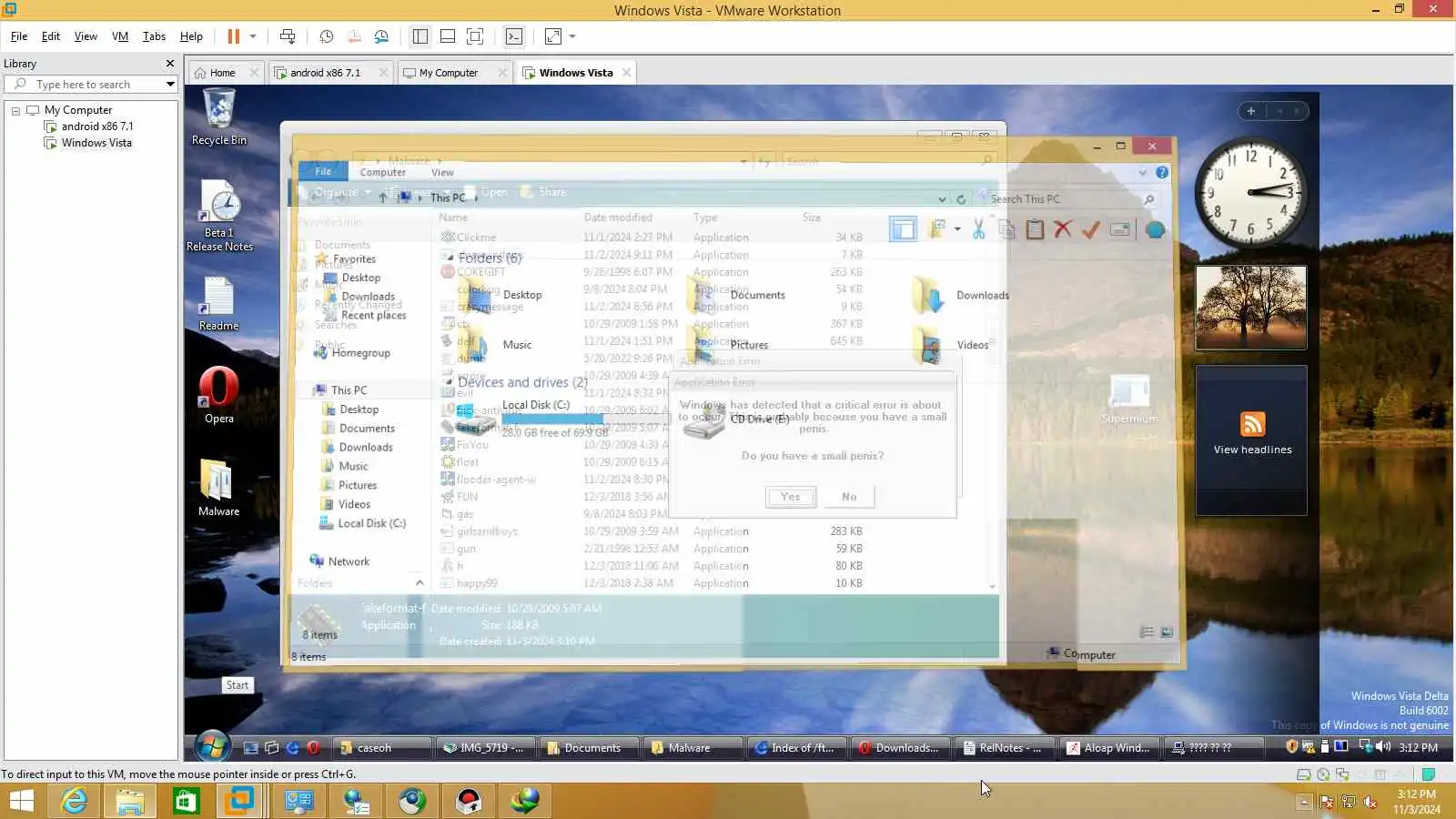
Task: Click Yes in the Application Error dialog
Action: (x=791, y=497)
